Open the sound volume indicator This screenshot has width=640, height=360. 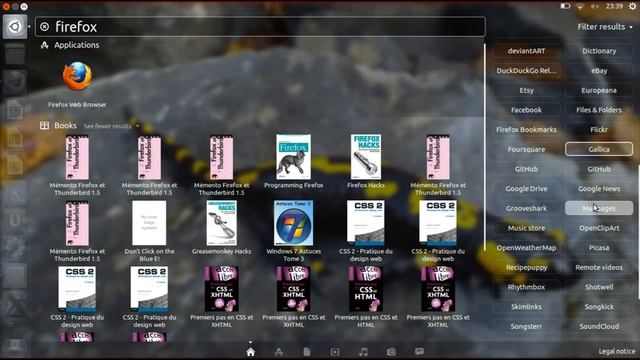tap(595, 6)
